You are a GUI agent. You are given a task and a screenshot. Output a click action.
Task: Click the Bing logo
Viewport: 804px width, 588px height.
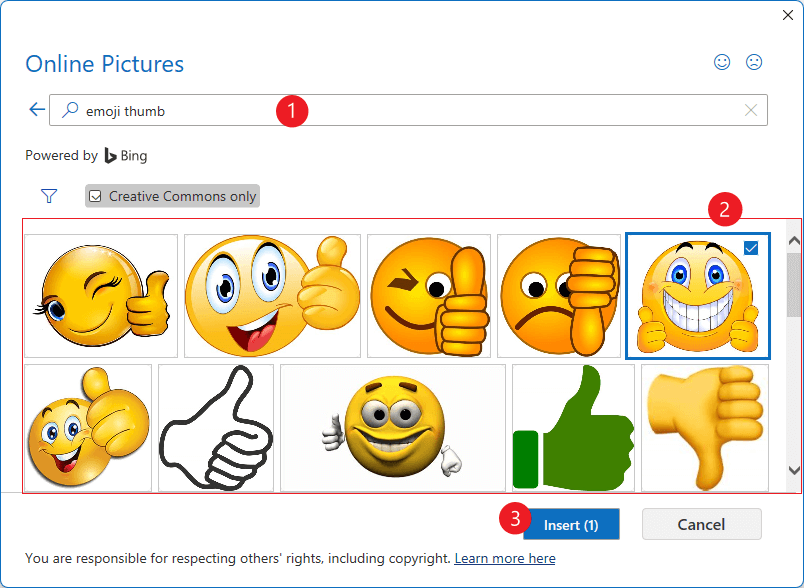tap(125, 156)
